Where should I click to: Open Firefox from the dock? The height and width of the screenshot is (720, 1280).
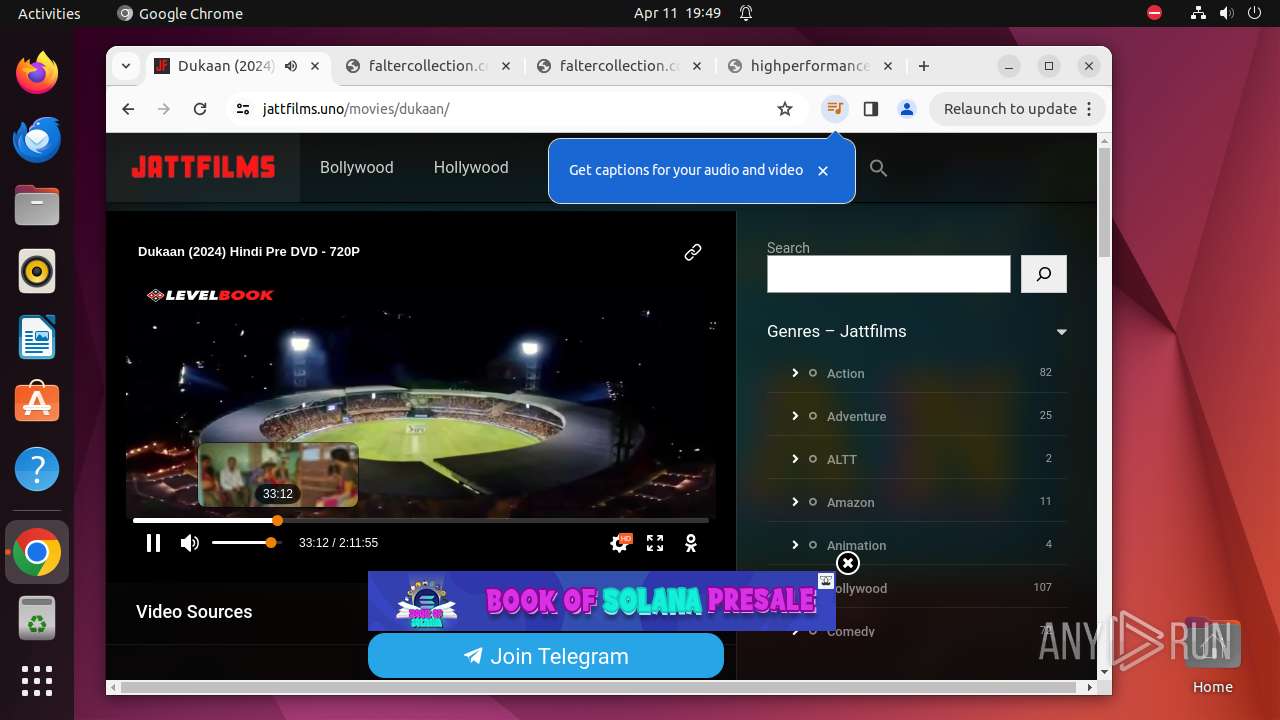[x=37, y=73]
